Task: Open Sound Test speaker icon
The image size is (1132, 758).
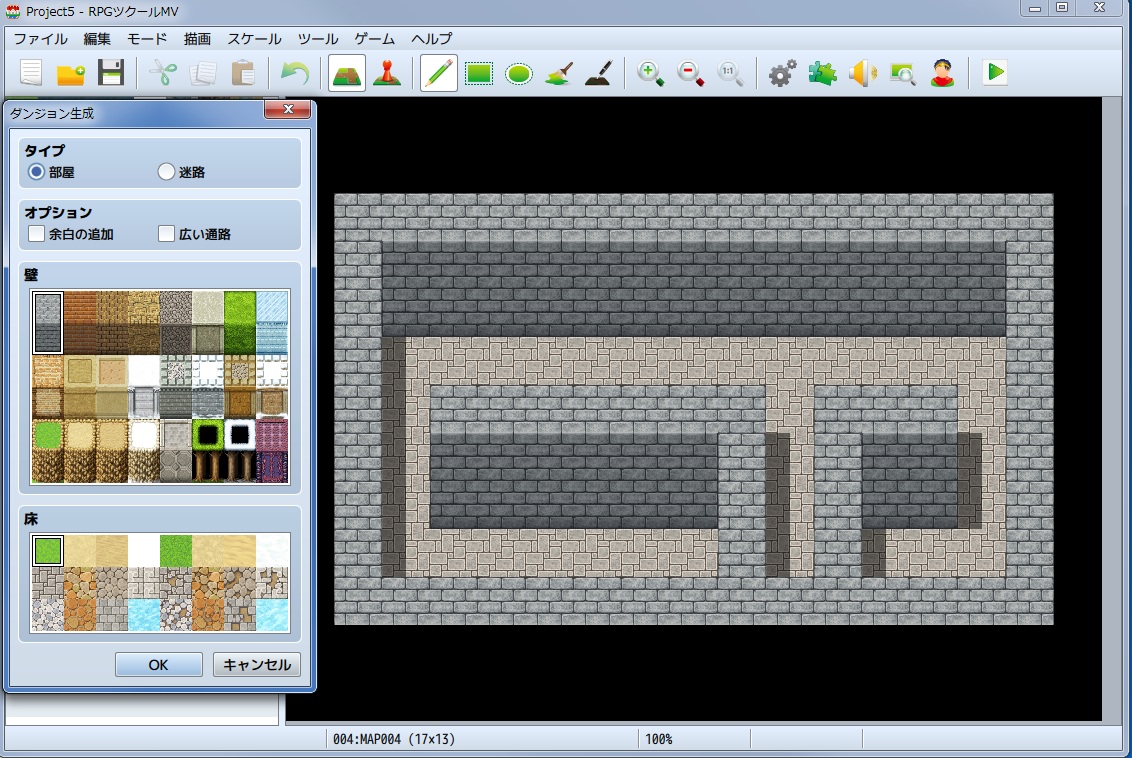Action: point(862,73)
